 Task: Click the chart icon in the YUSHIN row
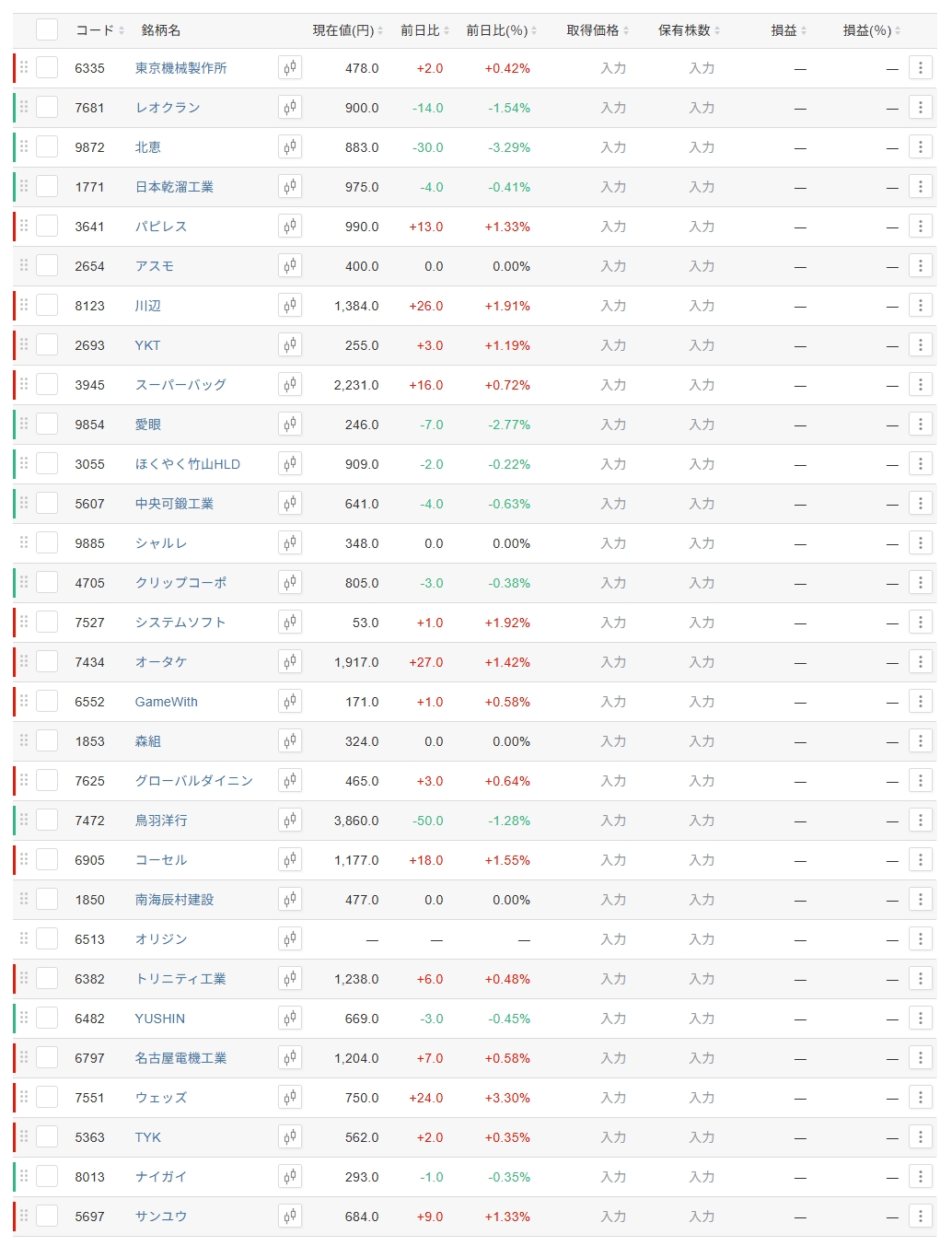point(290,1019)
